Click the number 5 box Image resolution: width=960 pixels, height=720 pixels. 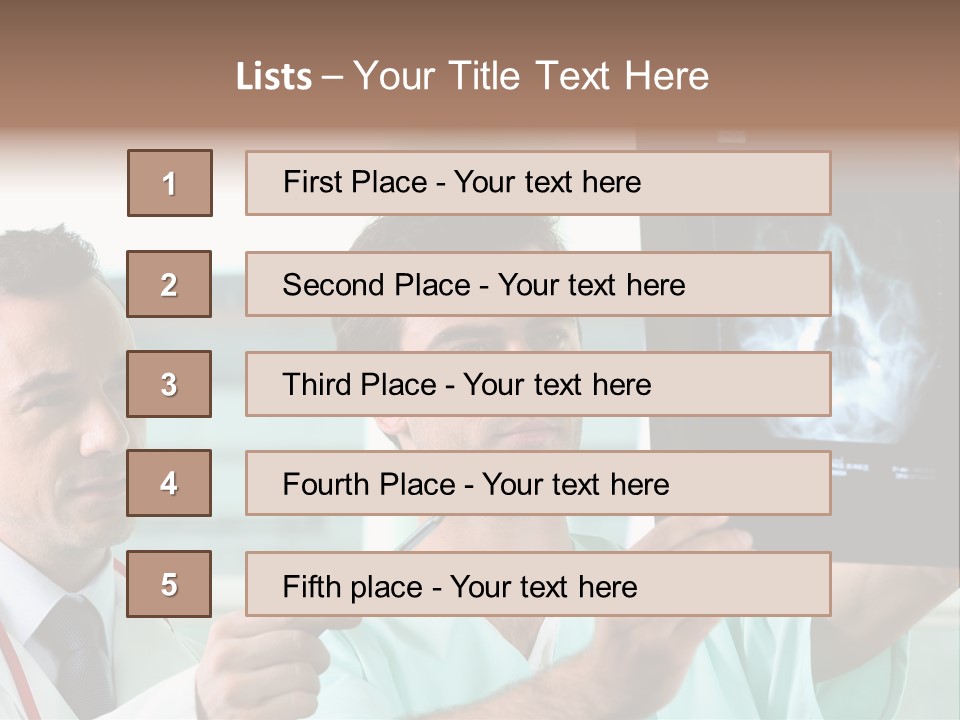pyautogui.click(x=169, y=584)
